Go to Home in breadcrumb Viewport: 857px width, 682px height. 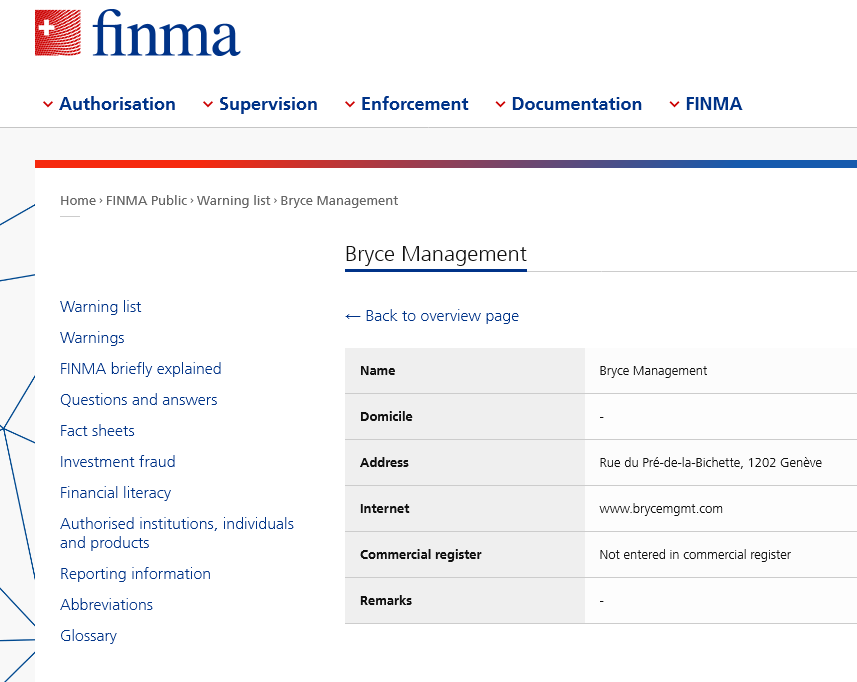click(x=78, y=201)
